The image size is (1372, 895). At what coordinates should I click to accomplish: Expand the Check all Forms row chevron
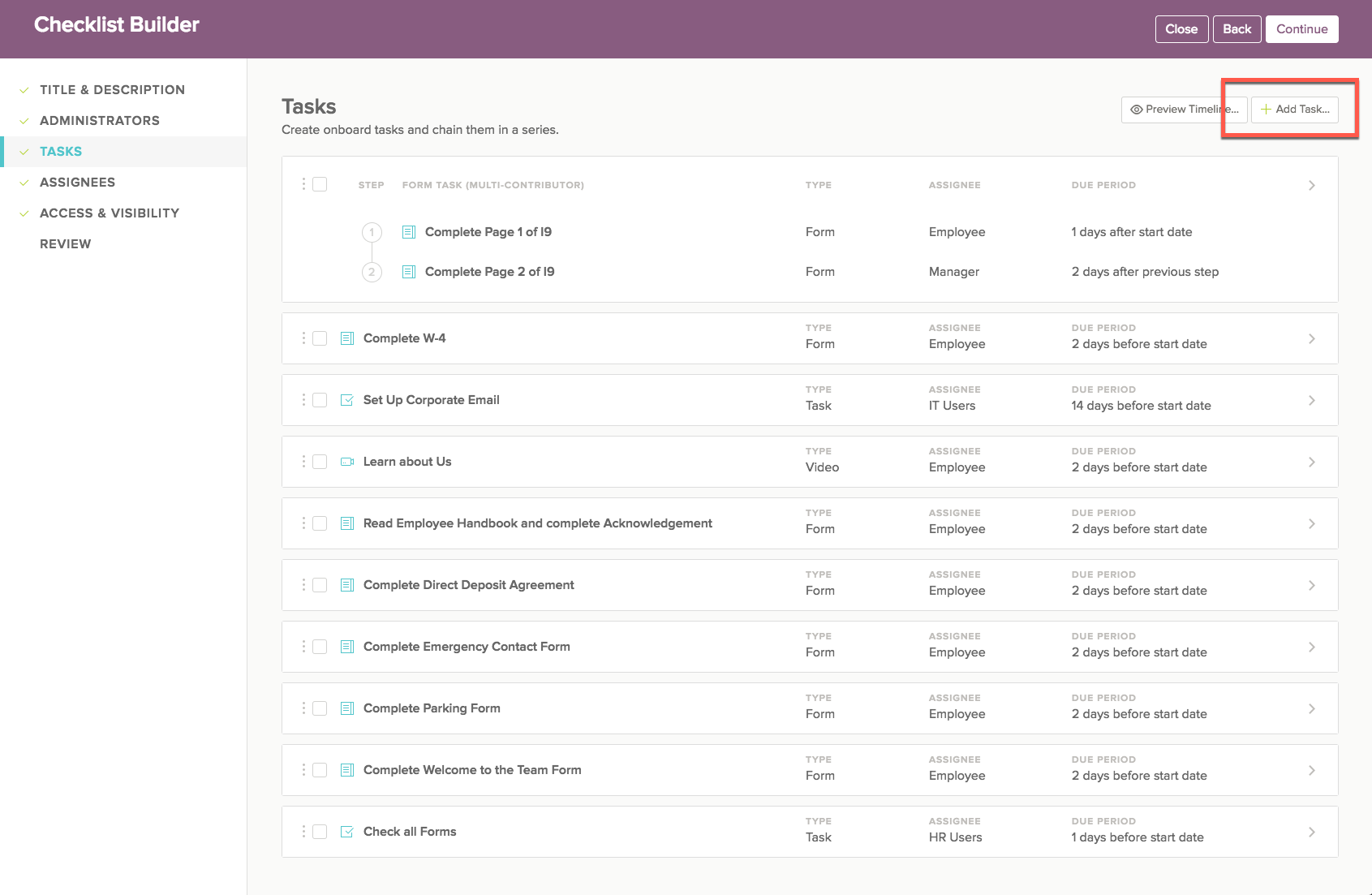[1312, 832]
